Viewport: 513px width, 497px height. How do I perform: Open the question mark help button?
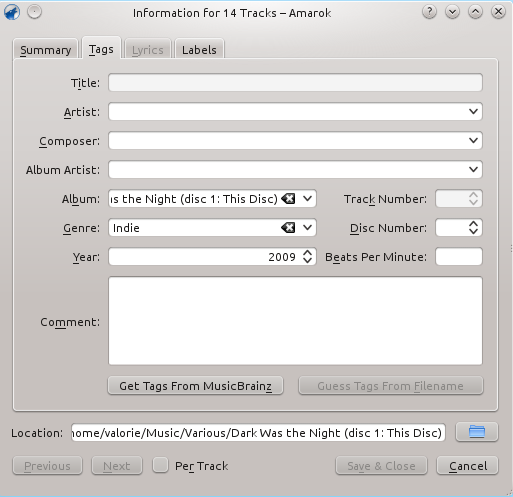click(x=429, y=12)
